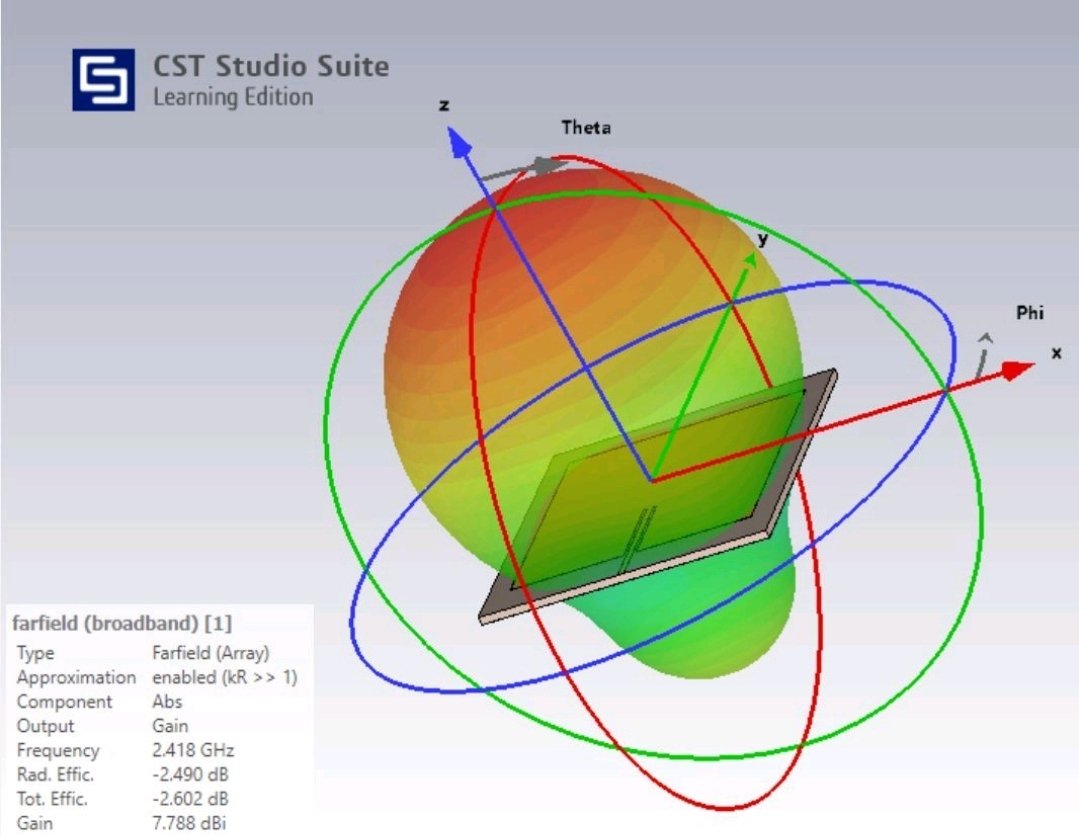Click the 'Gain' label beside 7.788 dBi
The image size is (1079, 836).
[x=34, y=823]
